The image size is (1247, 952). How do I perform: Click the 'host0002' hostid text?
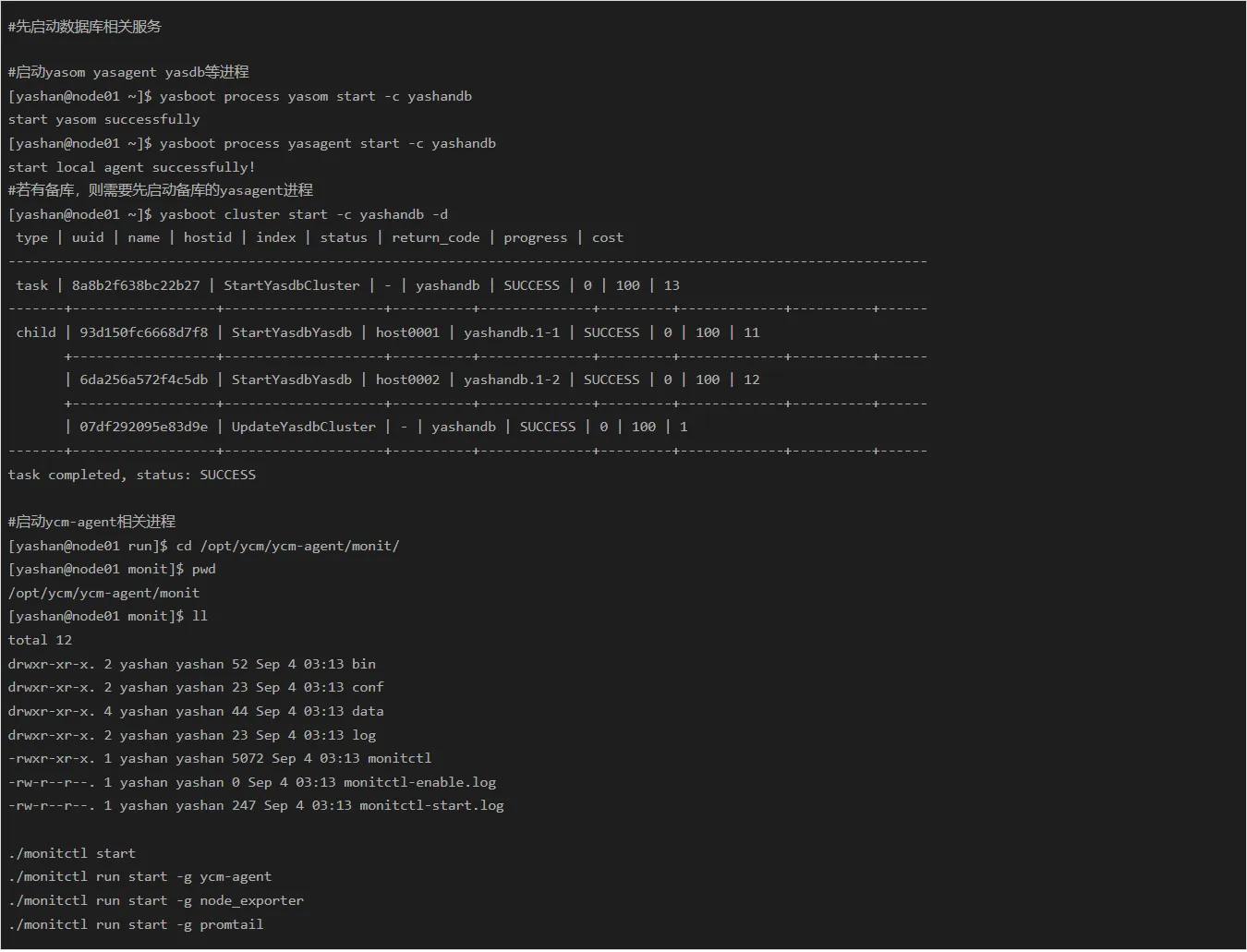pyautogui.click(x=407, y=380)
